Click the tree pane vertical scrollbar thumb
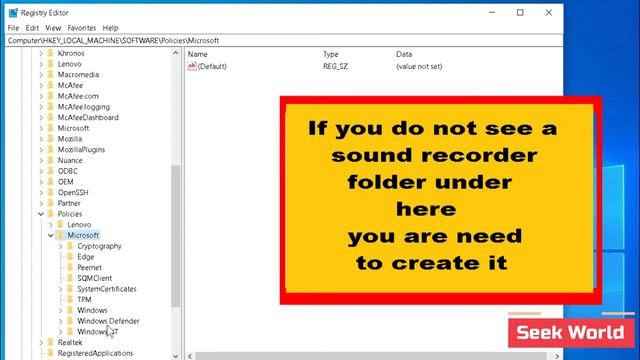This screenshot has height=360, width=640. click(x=176, y=236)
